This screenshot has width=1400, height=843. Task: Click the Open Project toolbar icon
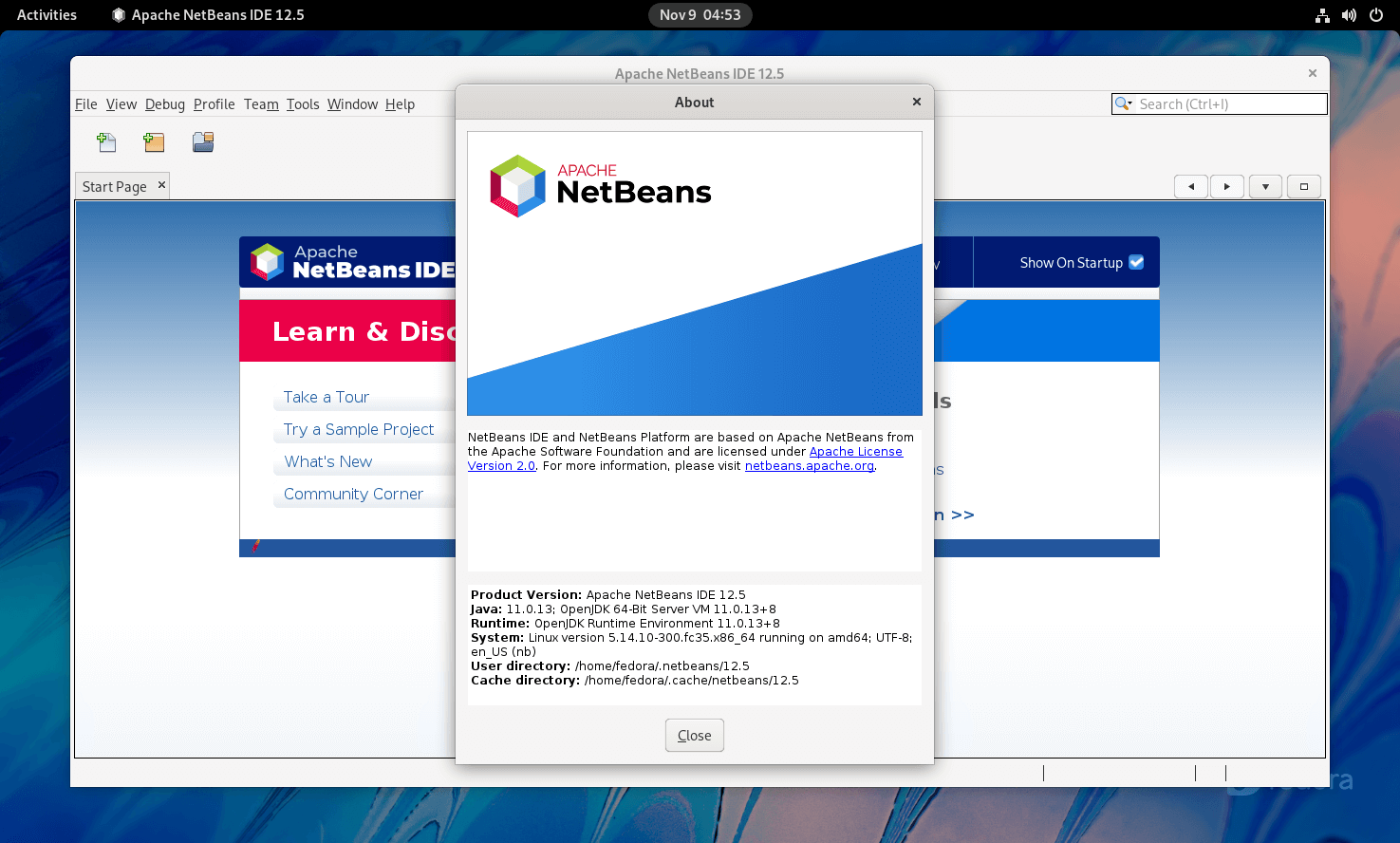pyautogui.click(x=203, y=142)
